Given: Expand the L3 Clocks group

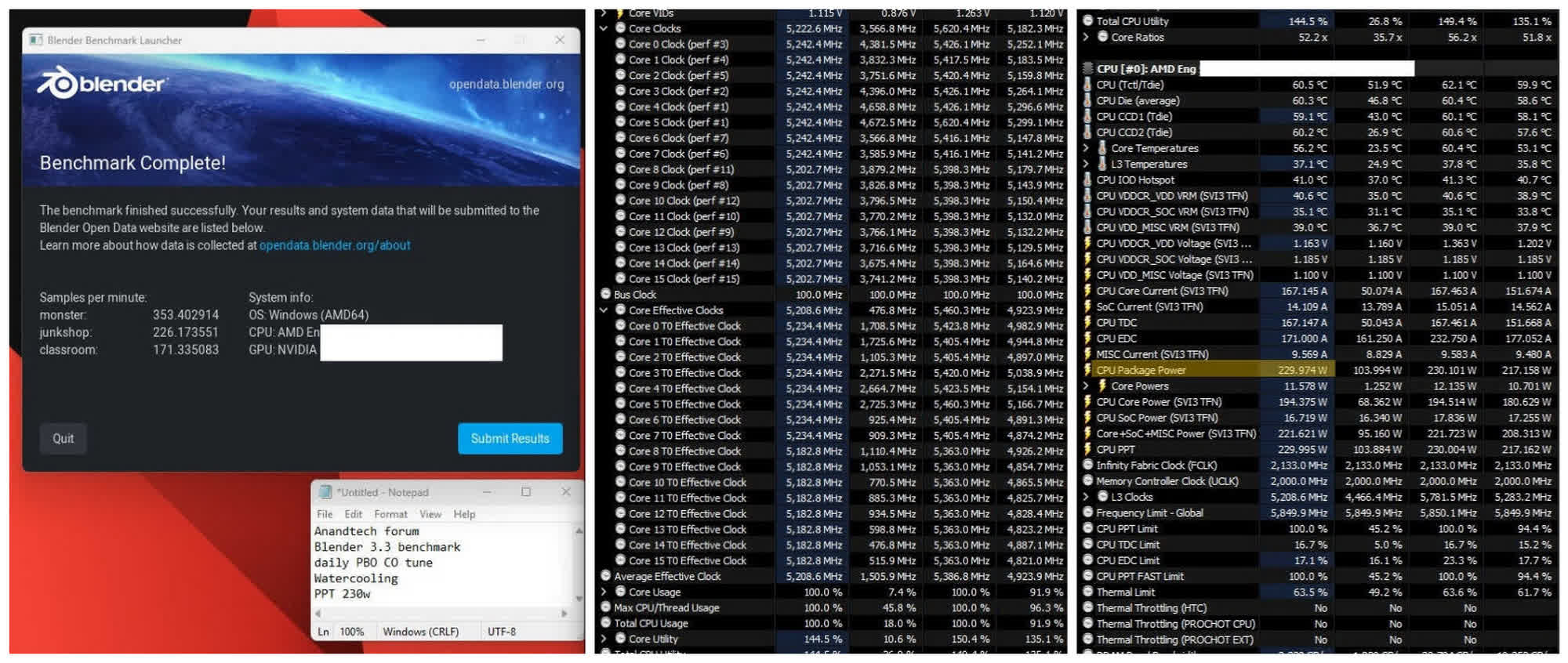Looking at the screenshot, I should [x=1086, y=497].
